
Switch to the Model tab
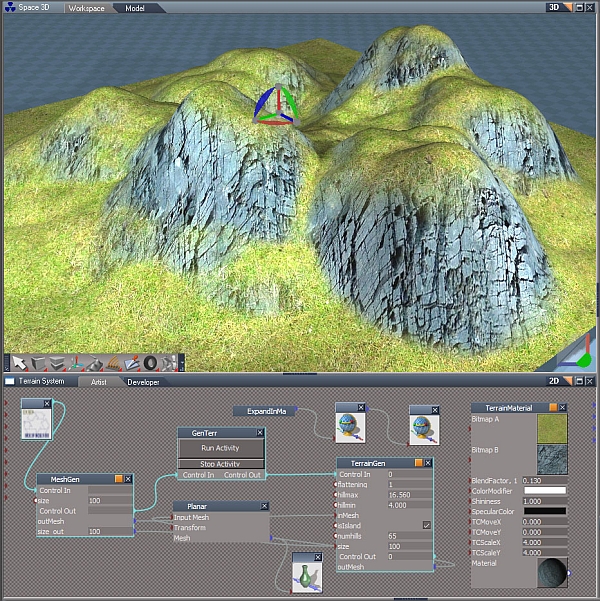[x=135, y=8]
